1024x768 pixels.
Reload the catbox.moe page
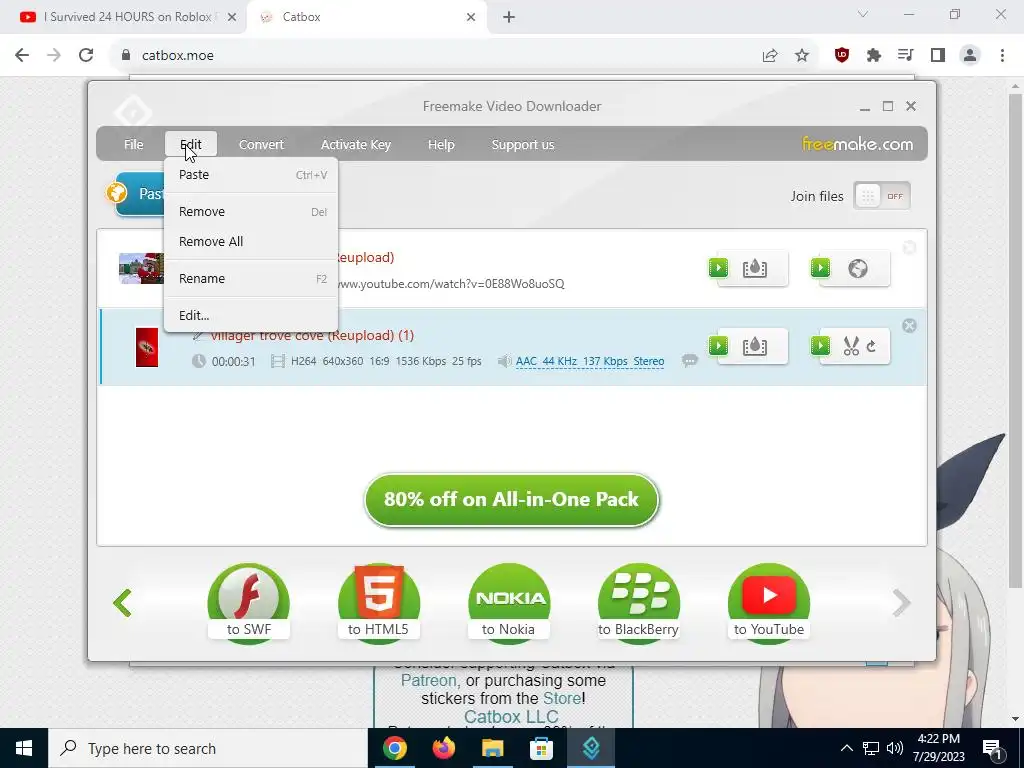tap(86, 56)
